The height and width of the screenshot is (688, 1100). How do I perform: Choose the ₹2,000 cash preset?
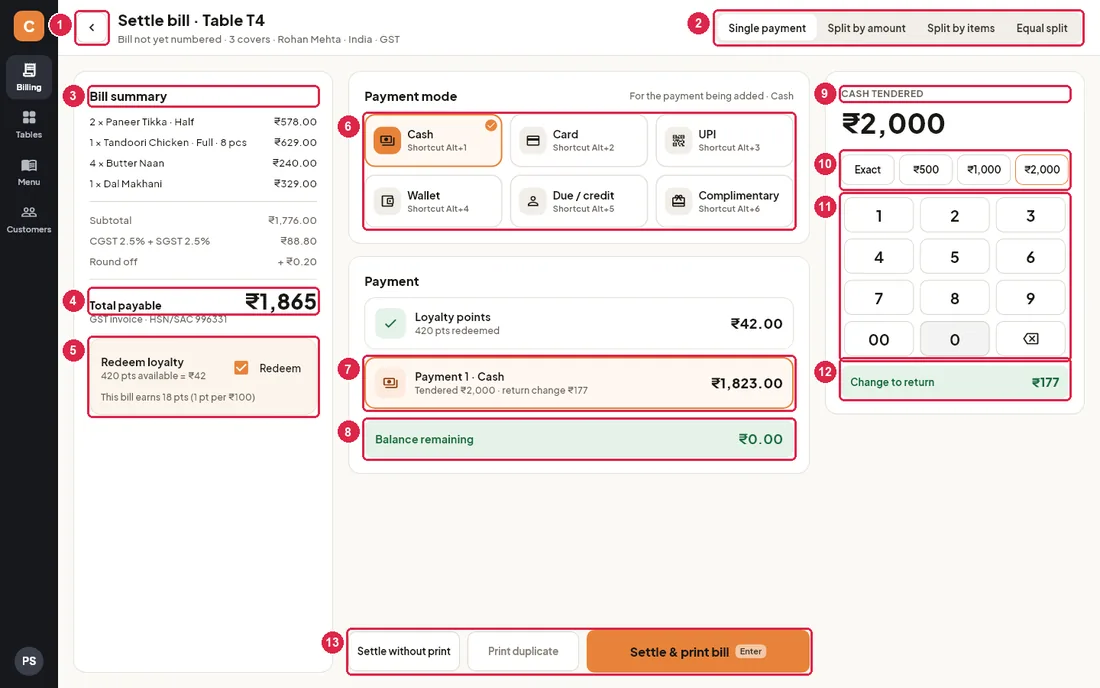[1042, 170]
